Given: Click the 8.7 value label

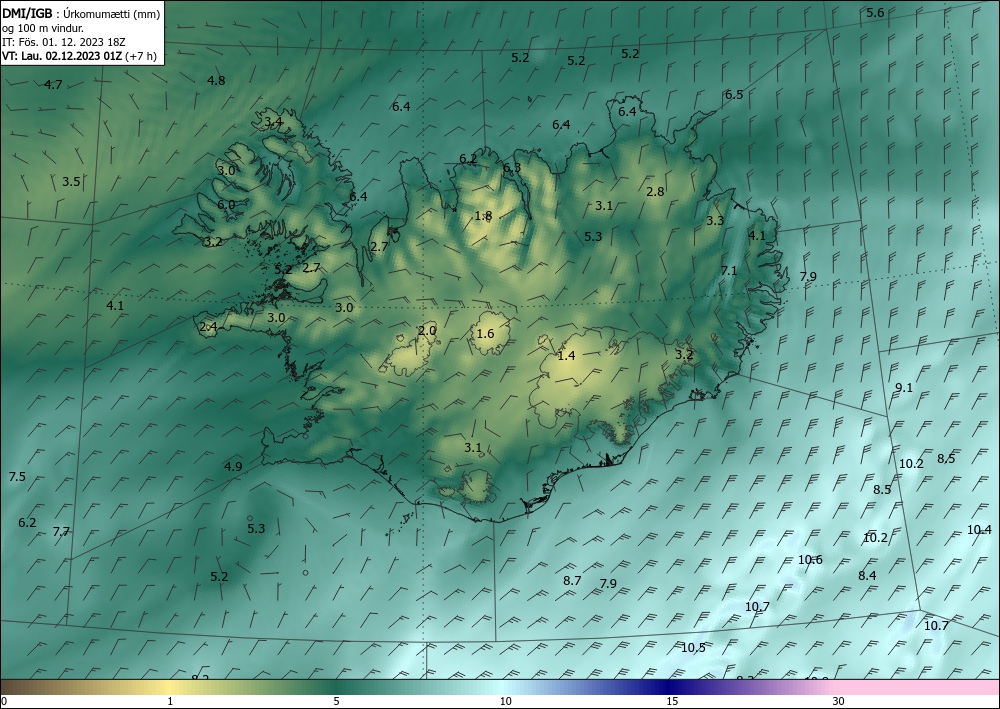Looking at the screenshot, I should tap(572, 580).
